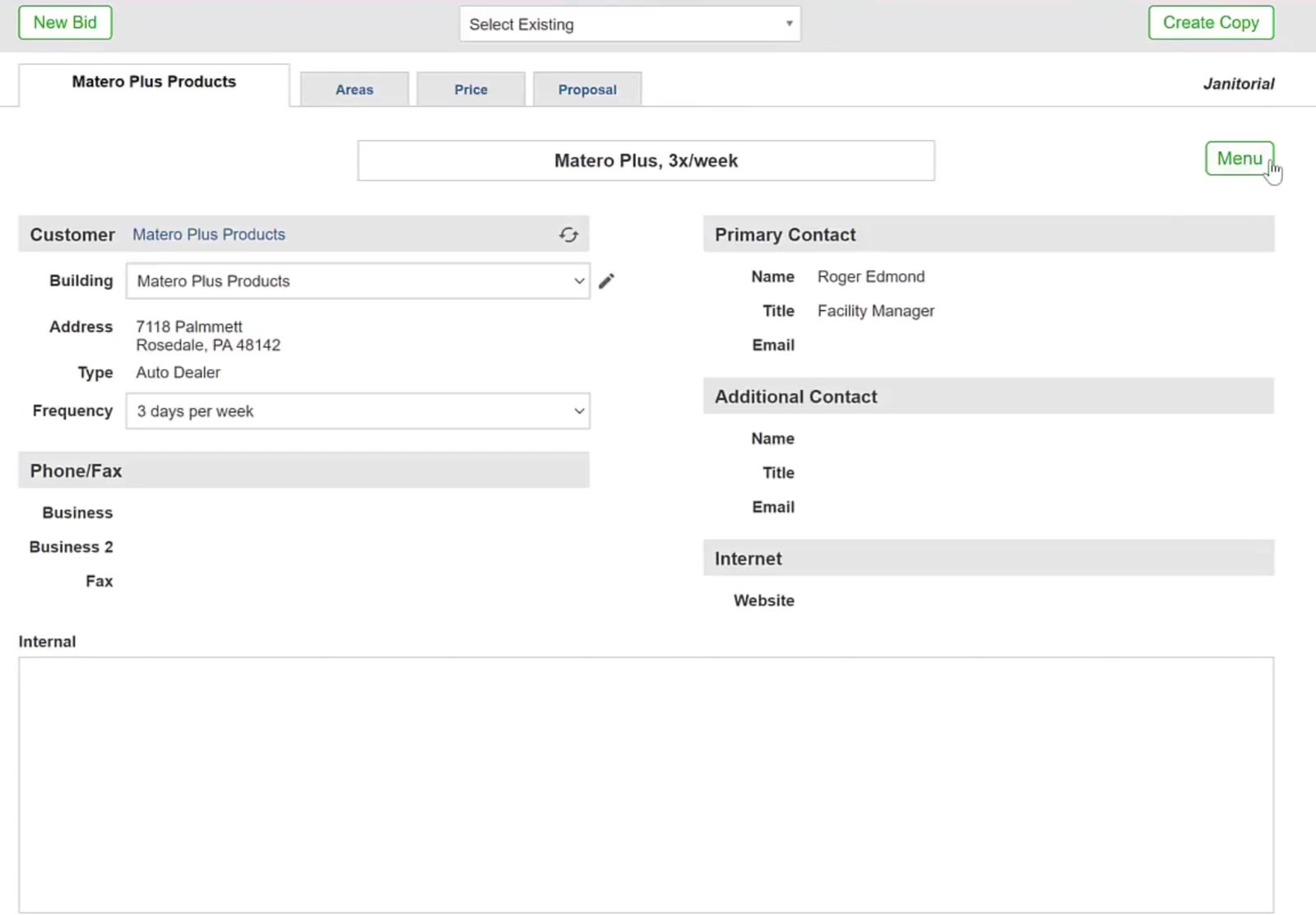Click inside the Internal notes text area
This screenshot has width=1316, height=915.
(x=646, y=784)
